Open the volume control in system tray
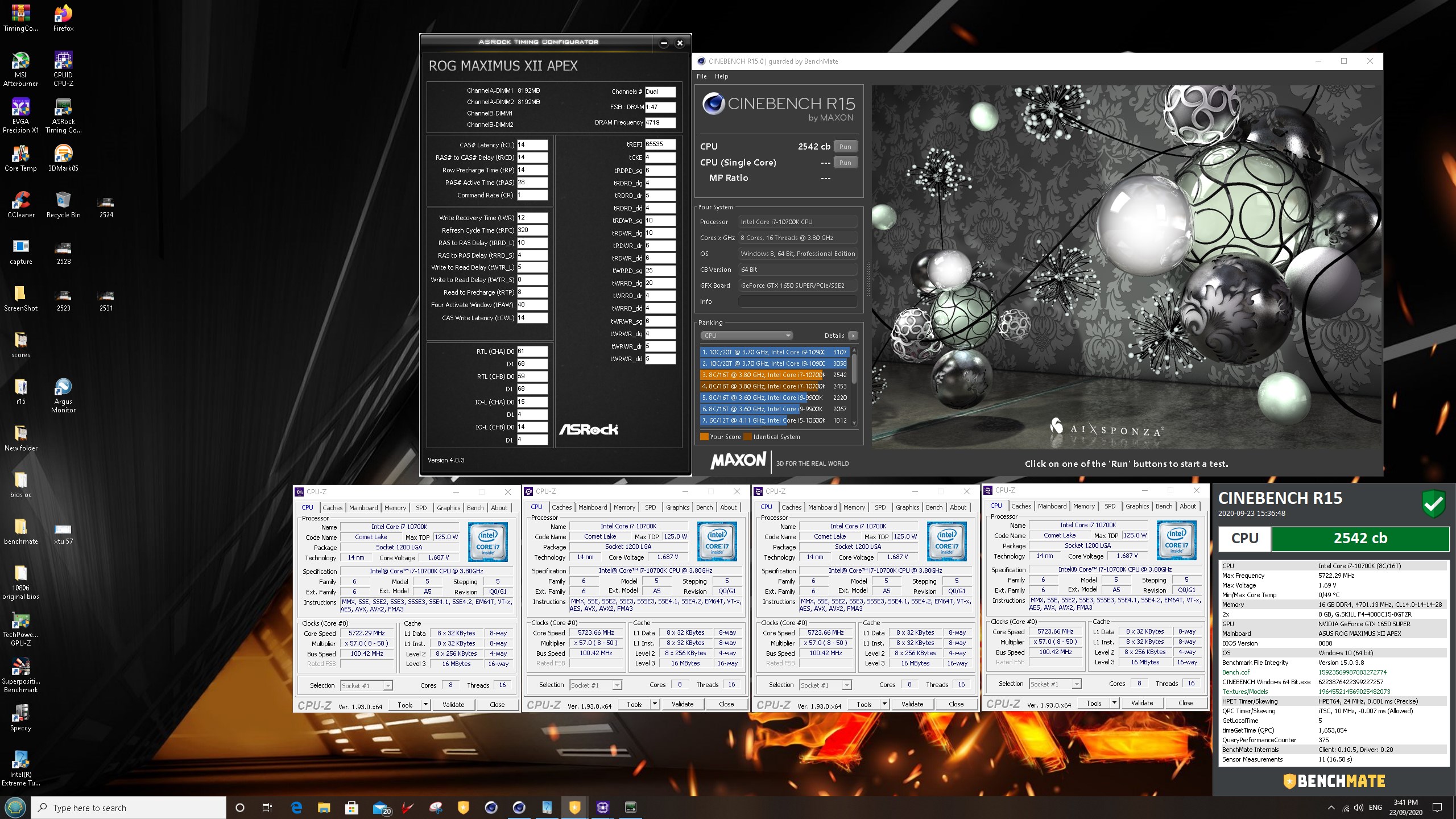This screenshot has height=819, width=1456. tap(1359, 808)
